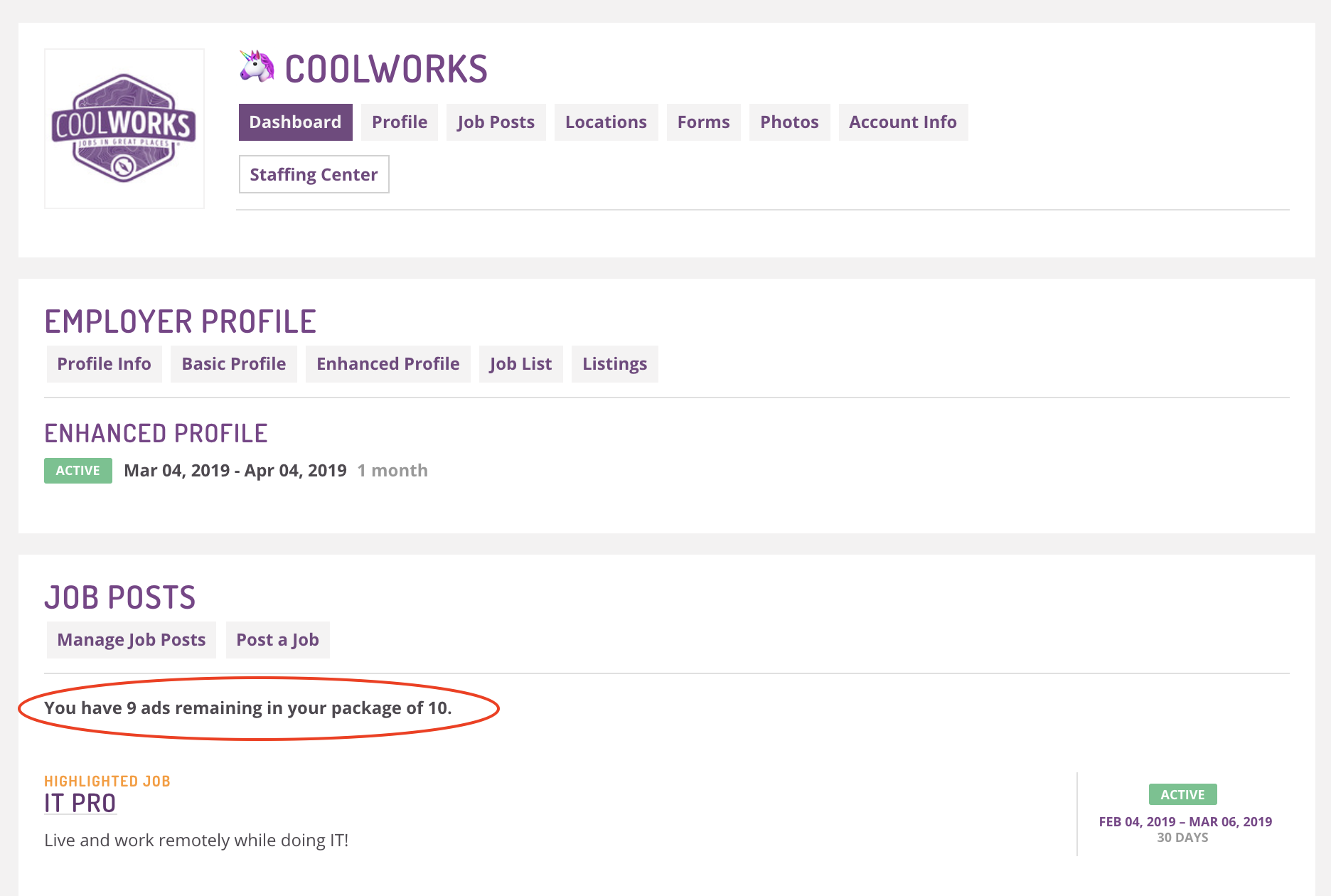Screen dimensions: 1331x896
Task: Click the unicorn emoji icon beside COOLWORKS
Action: (257, 67)
